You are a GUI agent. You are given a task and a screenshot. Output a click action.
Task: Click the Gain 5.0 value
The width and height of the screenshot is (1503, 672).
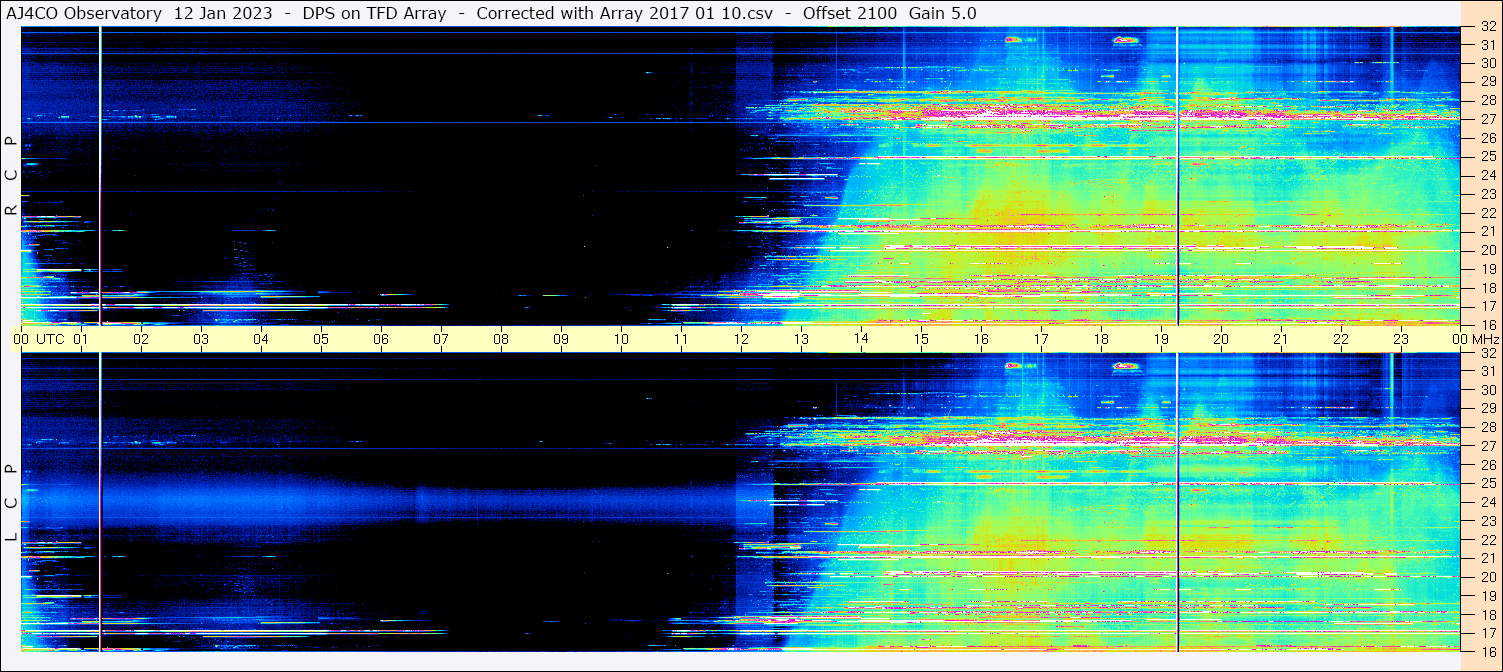click(943, 13)
